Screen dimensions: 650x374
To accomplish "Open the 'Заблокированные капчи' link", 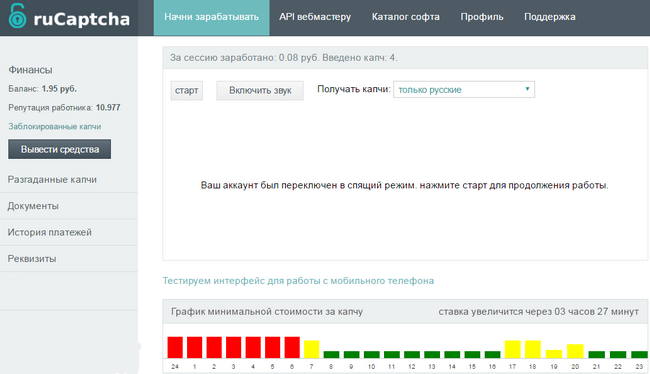I will (x=55, y=126).
